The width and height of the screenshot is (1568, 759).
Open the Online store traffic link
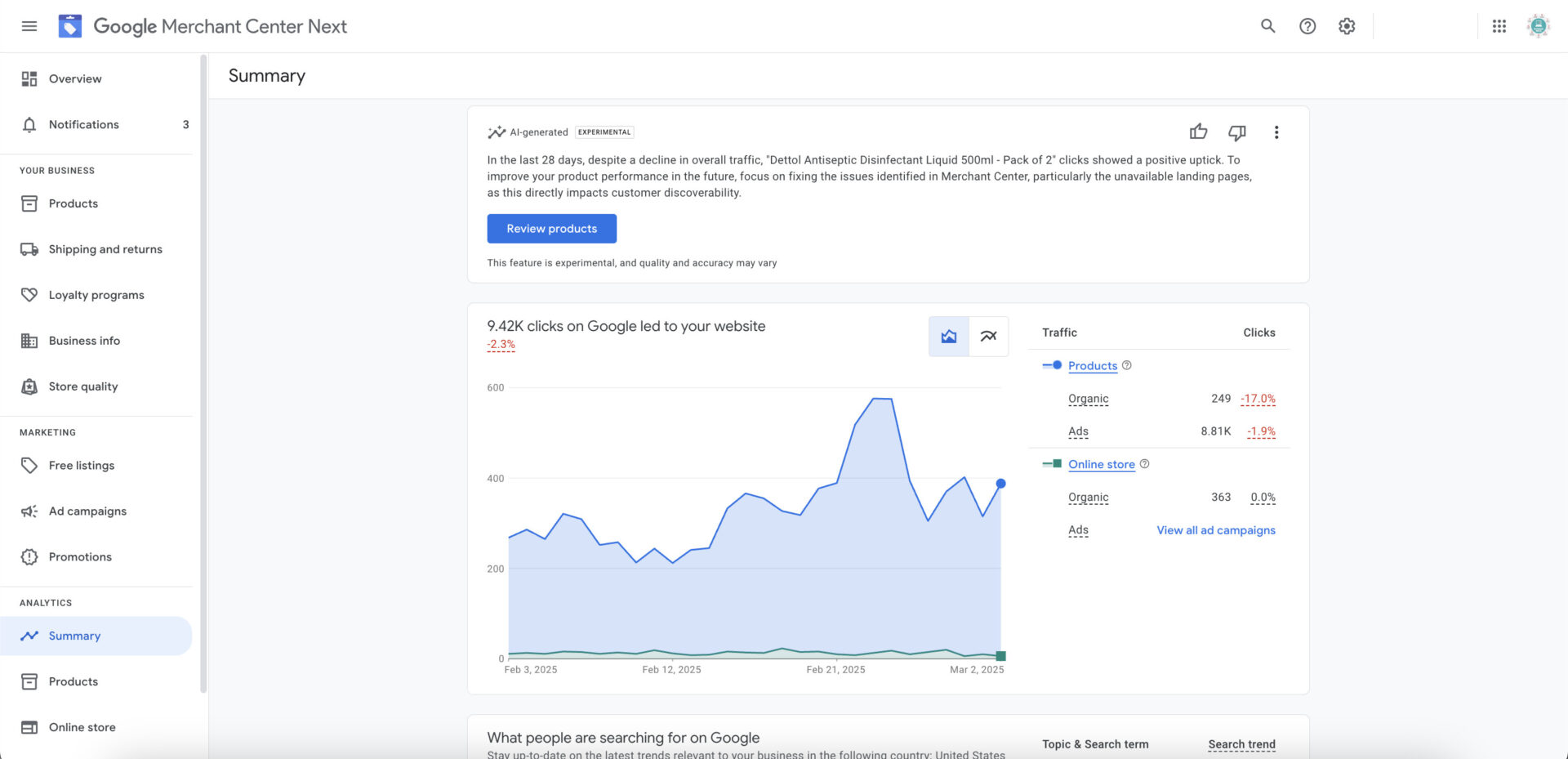pyautogui.click(x=1102, y=464)
